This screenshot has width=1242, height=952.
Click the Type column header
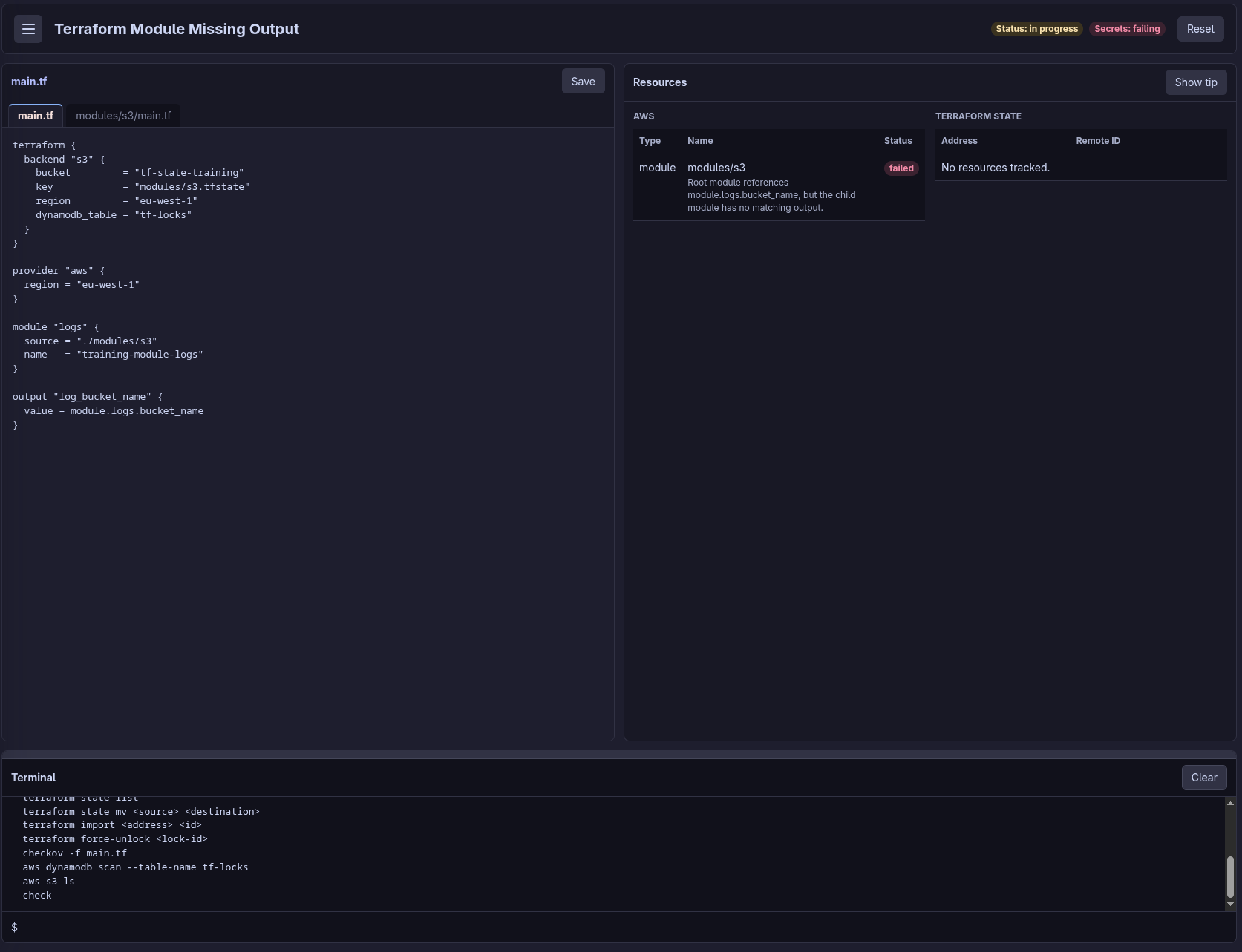coord(650,141)
